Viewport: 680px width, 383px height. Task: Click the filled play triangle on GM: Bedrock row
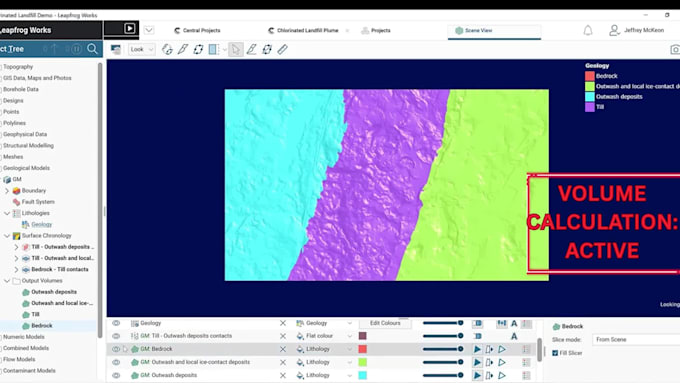point(477,349)
